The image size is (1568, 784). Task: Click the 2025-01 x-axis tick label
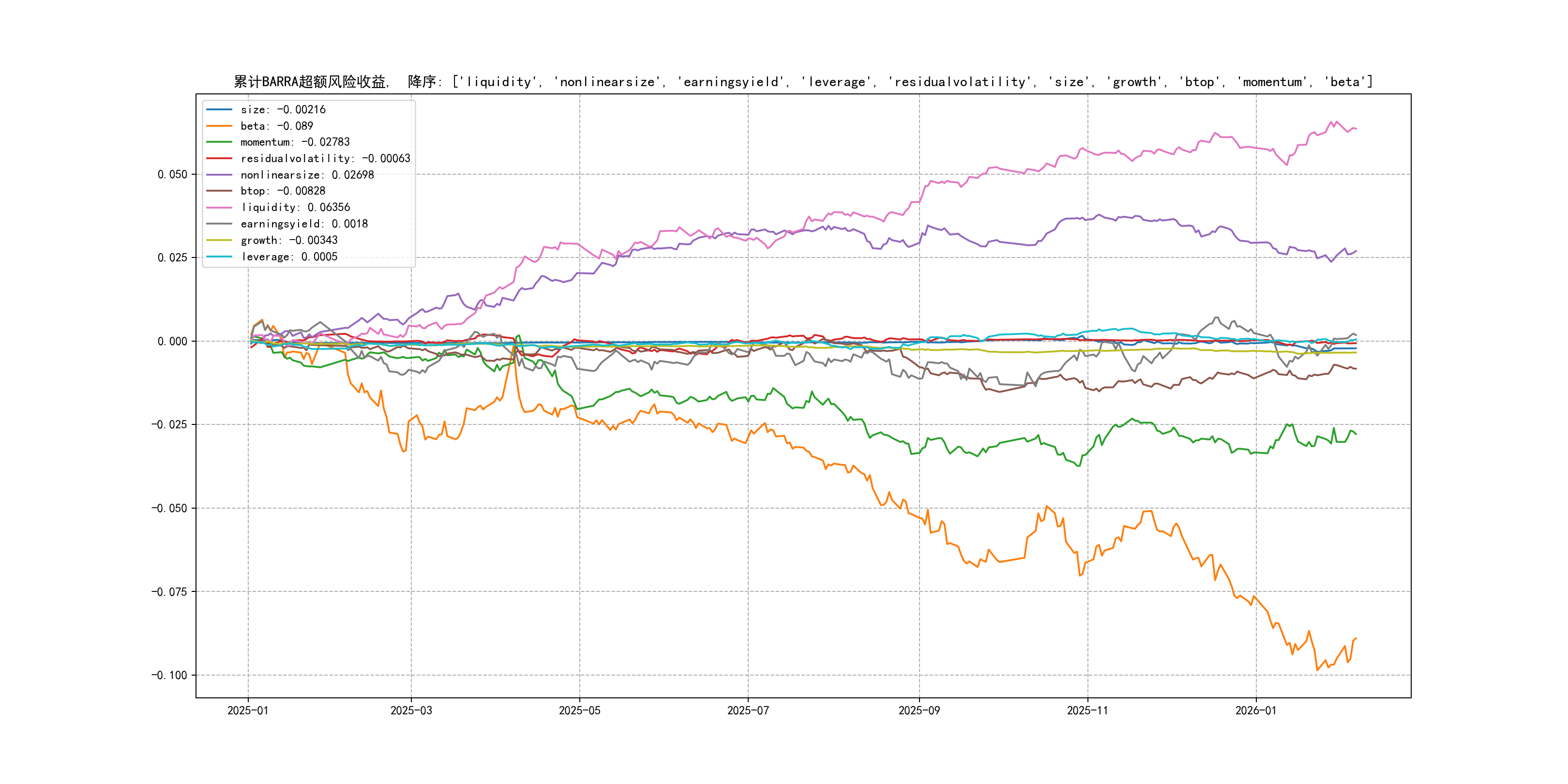click(248, 710)
